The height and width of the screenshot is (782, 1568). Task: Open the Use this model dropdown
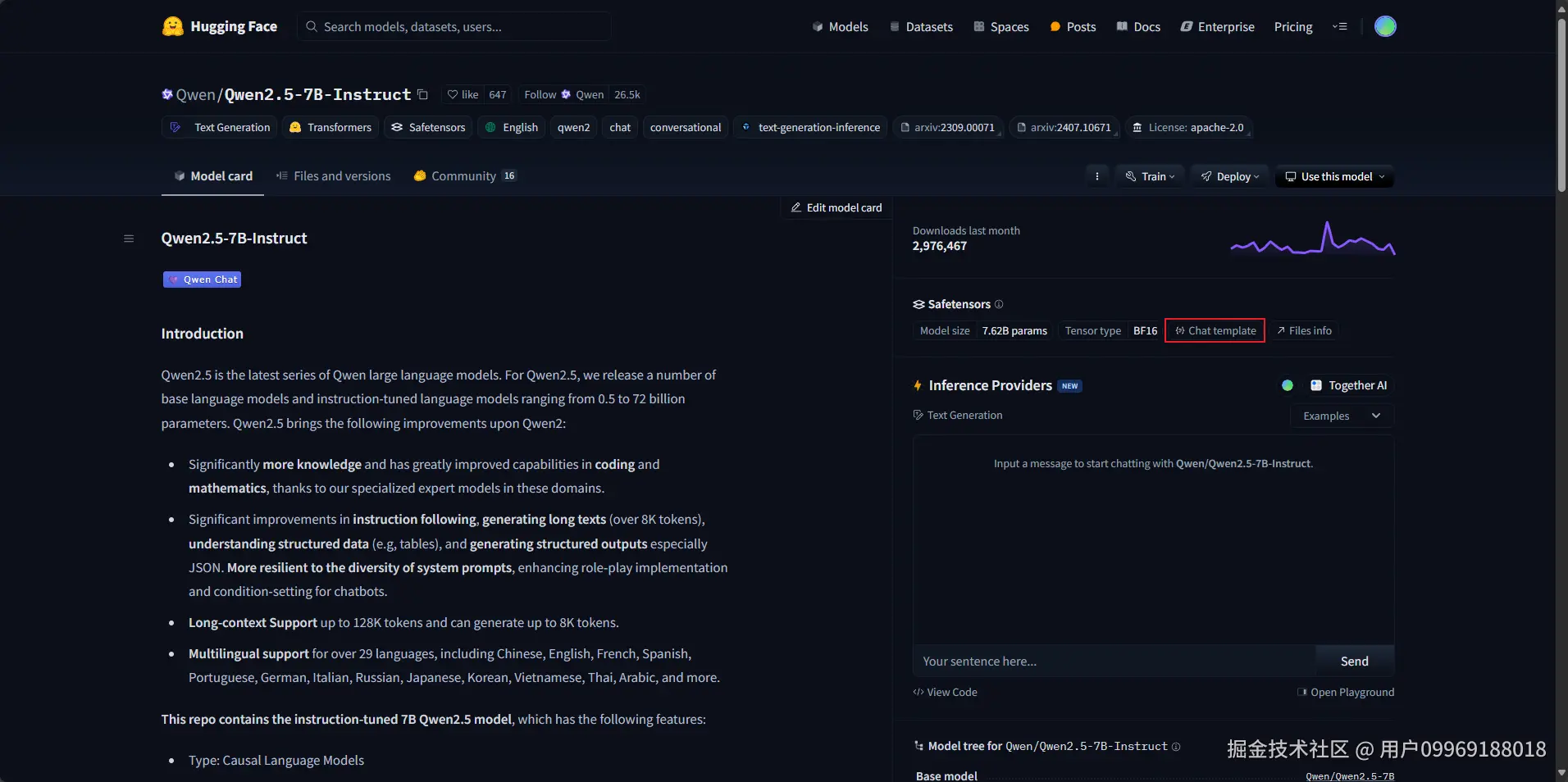coord(1334,176)
